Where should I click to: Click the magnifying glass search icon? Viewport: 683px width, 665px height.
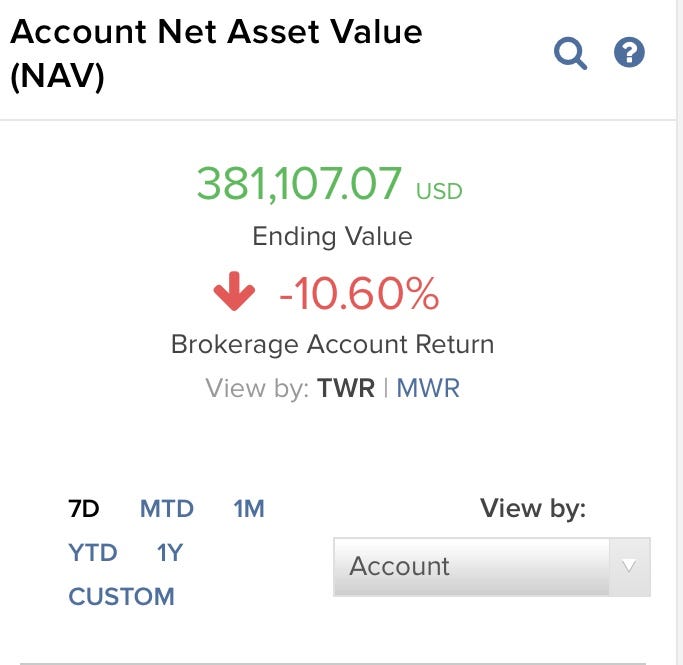click(570, 53)
